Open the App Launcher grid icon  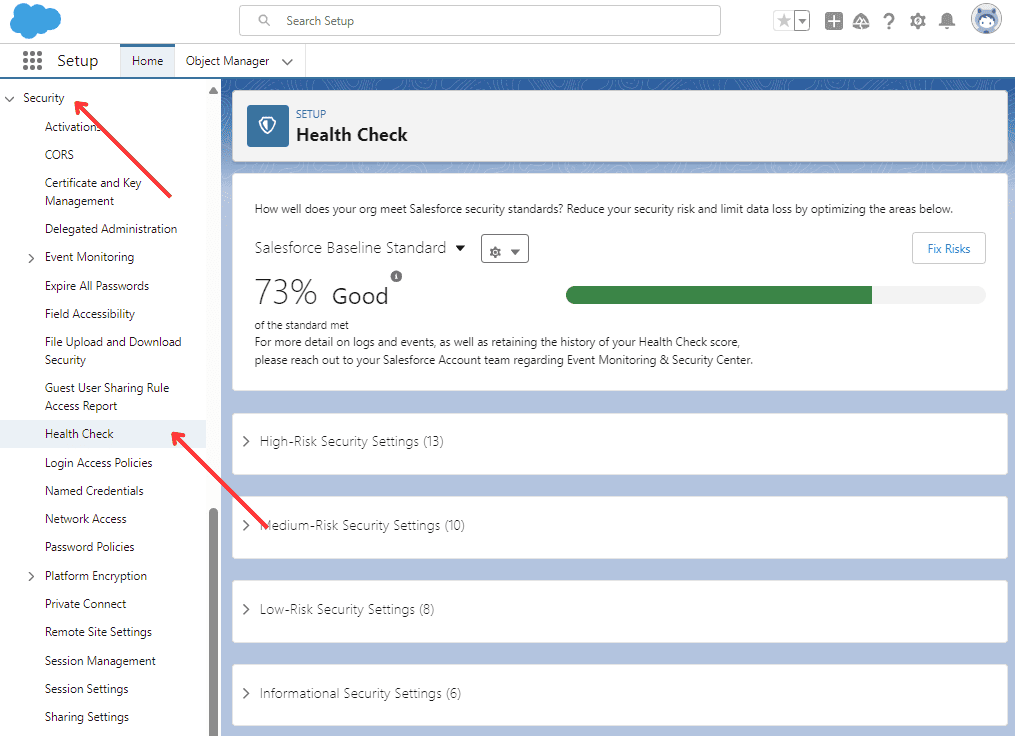pos(32,61)
